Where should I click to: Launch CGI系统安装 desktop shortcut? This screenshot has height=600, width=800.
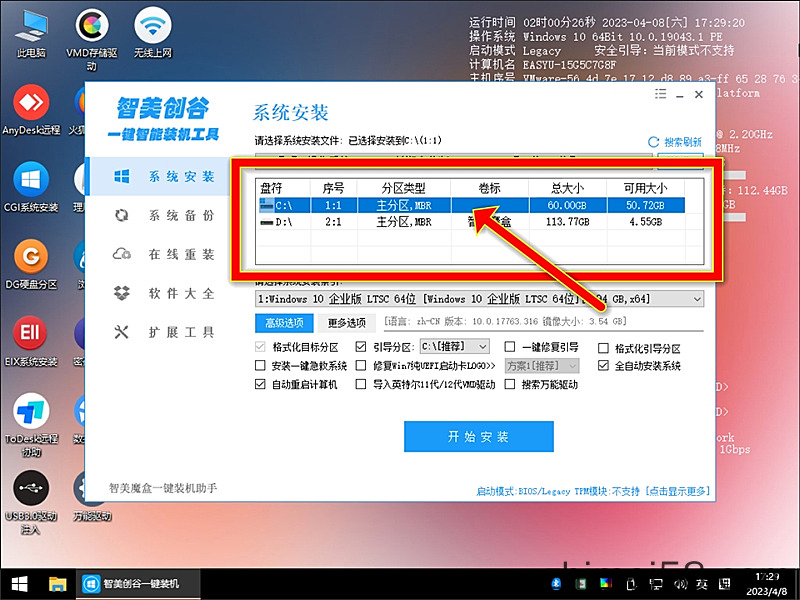(x=31, y=187)
